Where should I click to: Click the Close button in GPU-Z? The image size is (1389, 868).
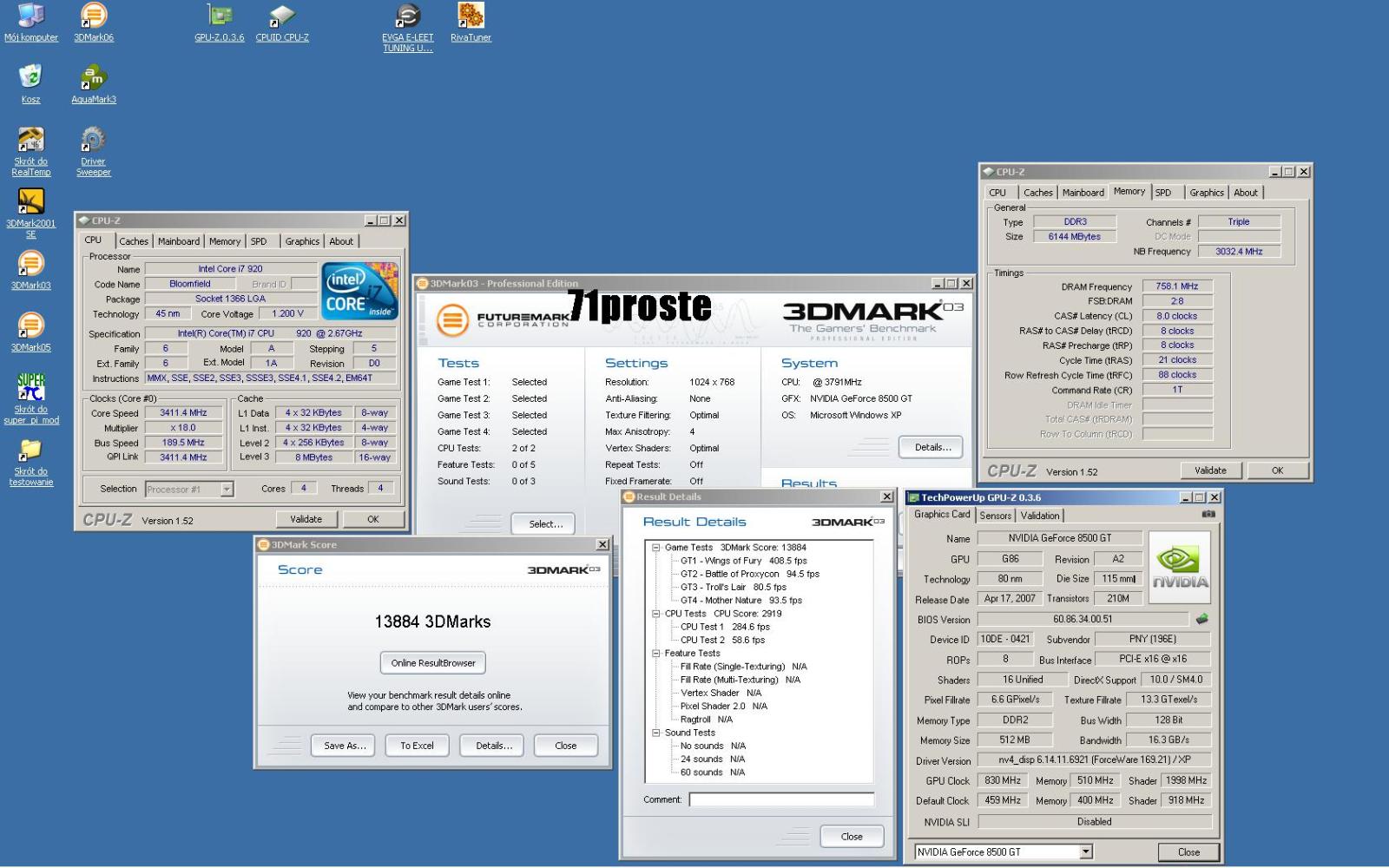click(x=1188, y=852)
